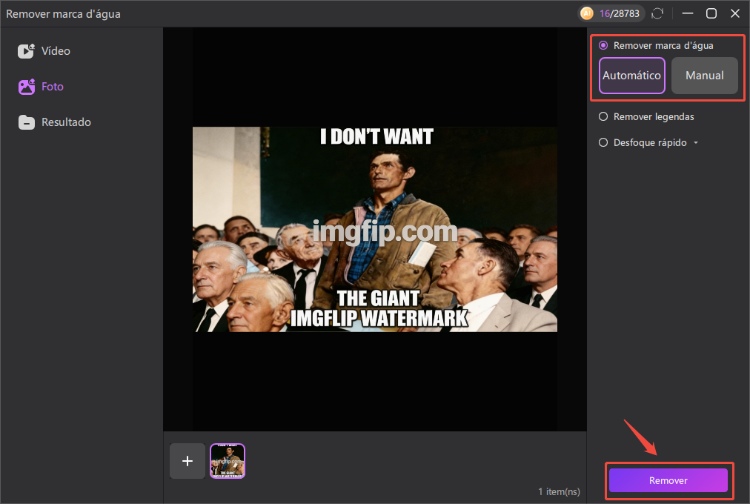The image size is (750, 504).
Task: Enable the Remover legendas radio option
Action: [x=603, y=117]
